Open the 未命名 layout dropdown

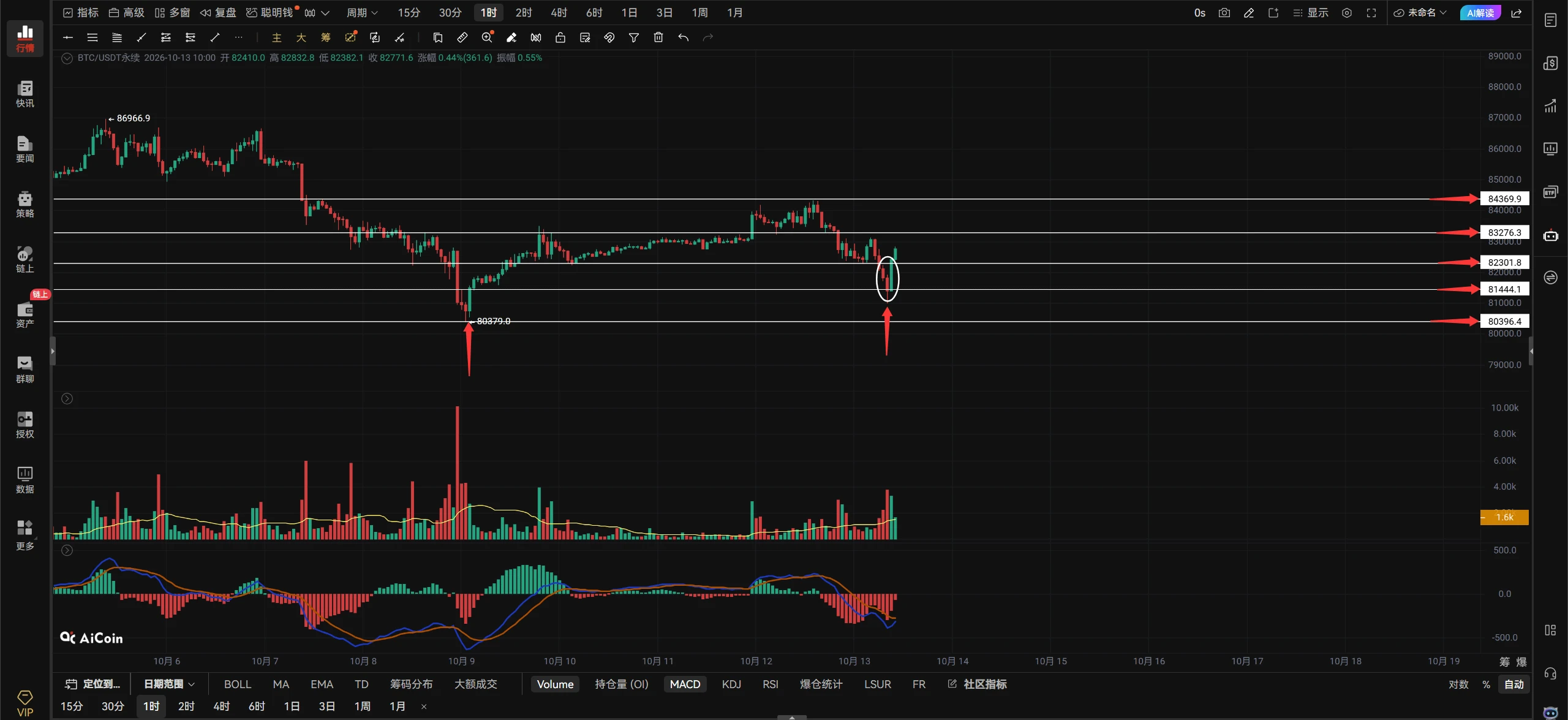point(1420,13)
